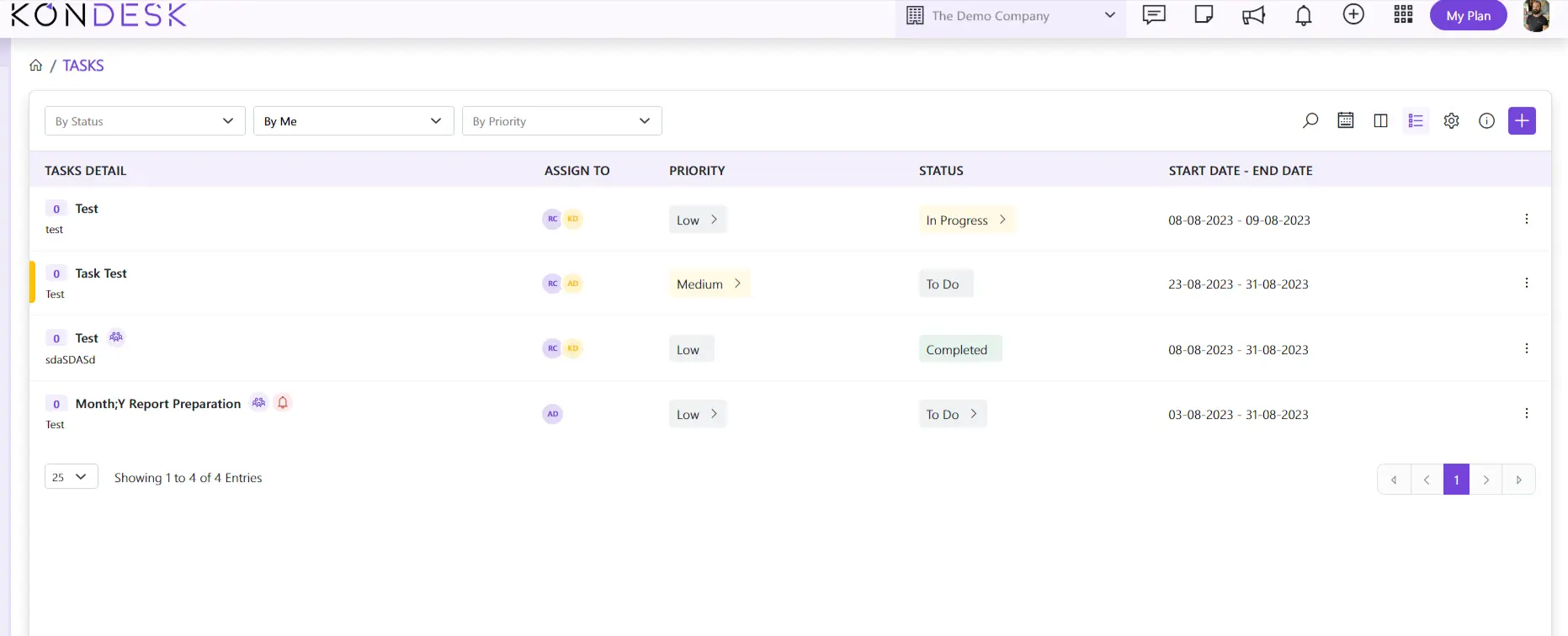
Task: Open the notifications bell in header
Action: coord(1303,15)
